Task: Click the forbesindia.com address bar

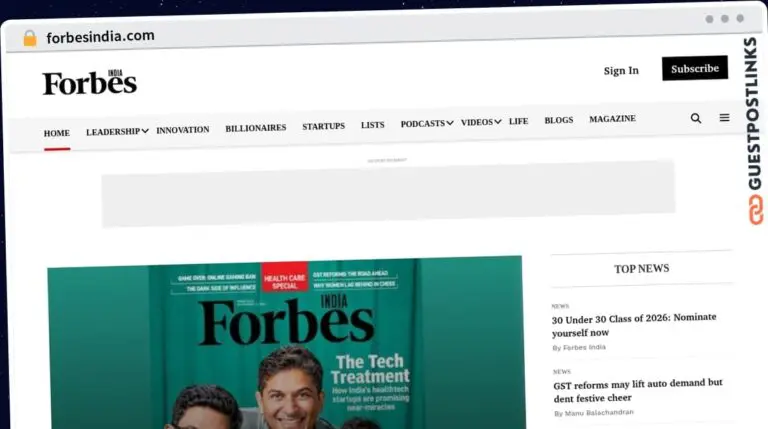Action: point(100,37)
